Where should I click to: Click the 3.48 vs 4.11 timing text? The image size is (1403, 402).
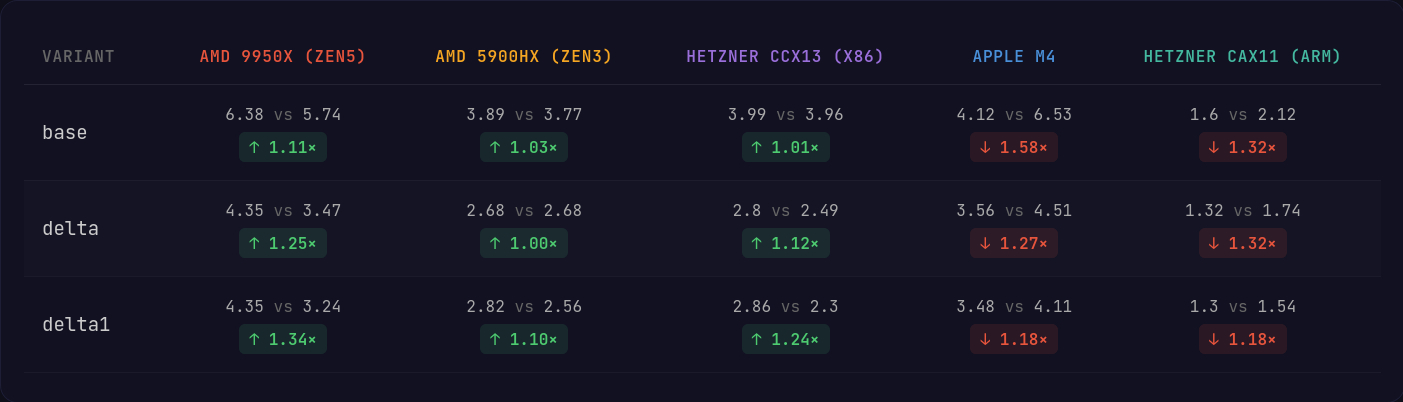1014,307
